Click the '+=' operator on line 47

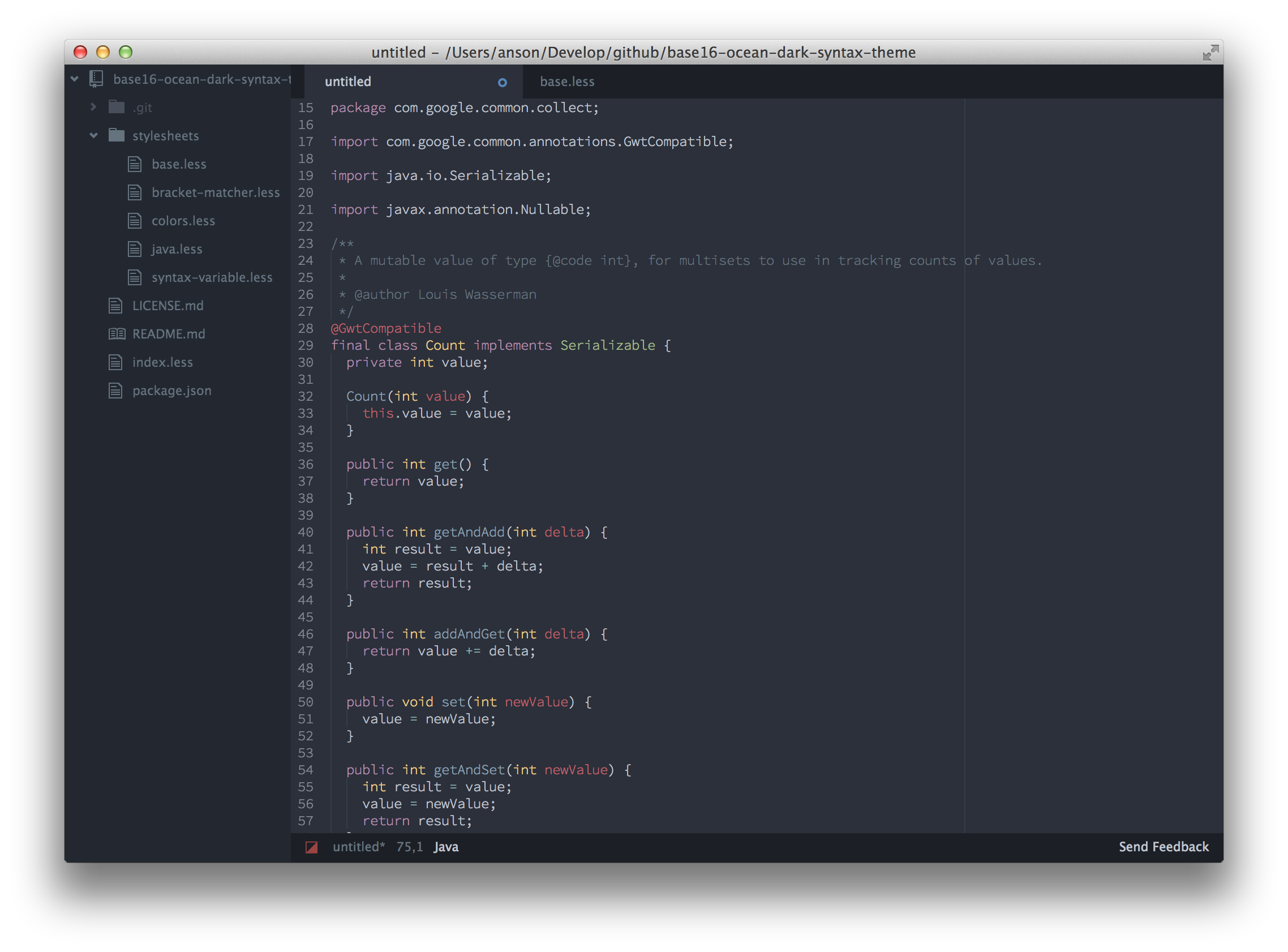pyautogui.click(x=473, y=651)
